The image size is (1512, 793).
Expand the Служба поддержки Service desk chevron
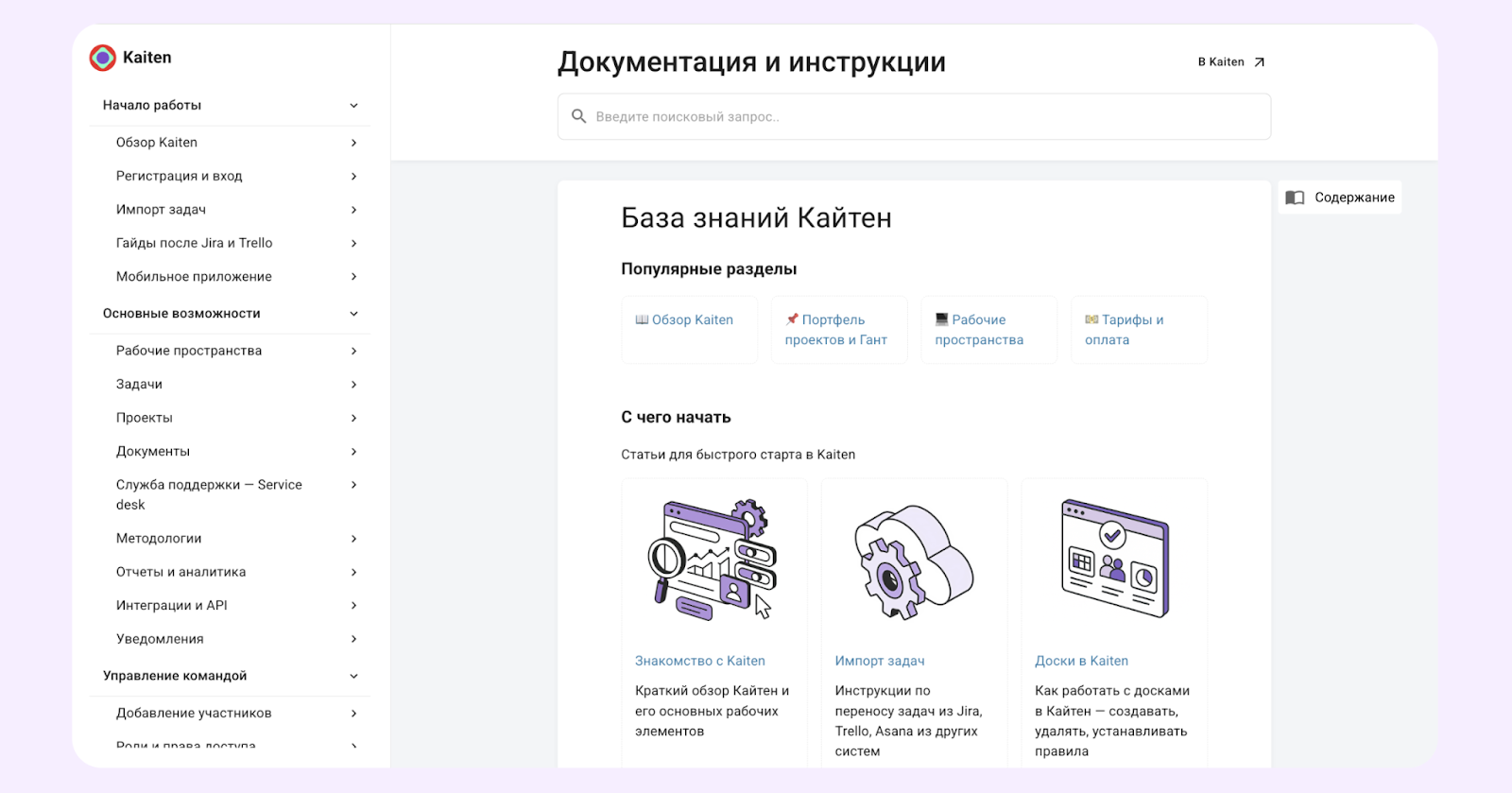[x=354, y=485]
